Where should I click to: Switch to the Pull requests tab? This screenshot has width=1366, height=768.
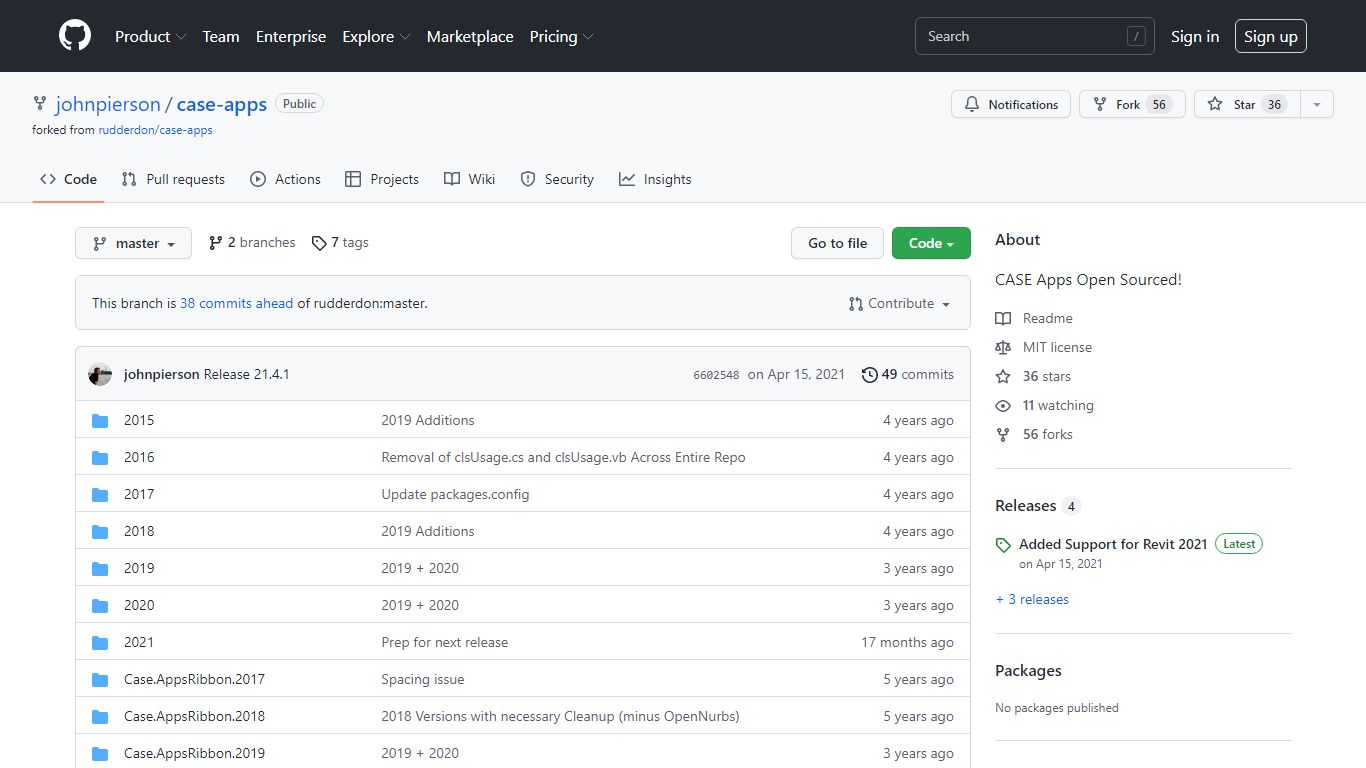click(173, 179)
